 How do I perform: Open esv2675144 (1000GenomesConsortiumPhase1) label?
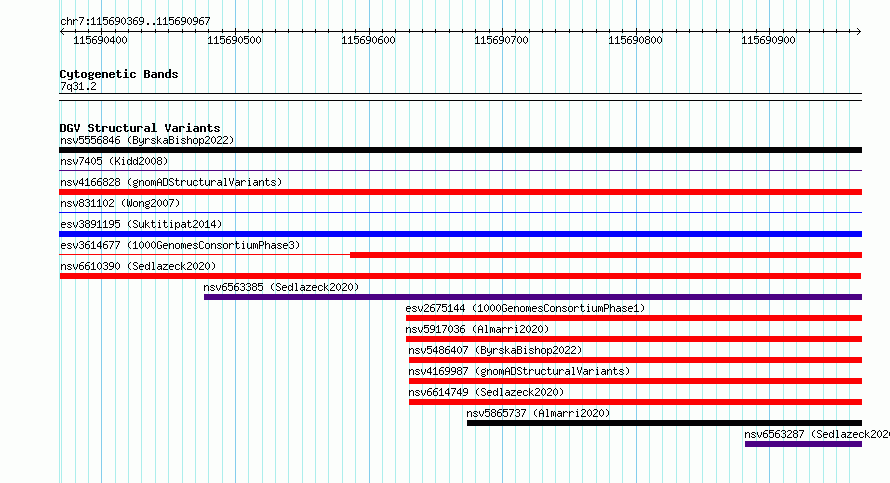point(525,308)
